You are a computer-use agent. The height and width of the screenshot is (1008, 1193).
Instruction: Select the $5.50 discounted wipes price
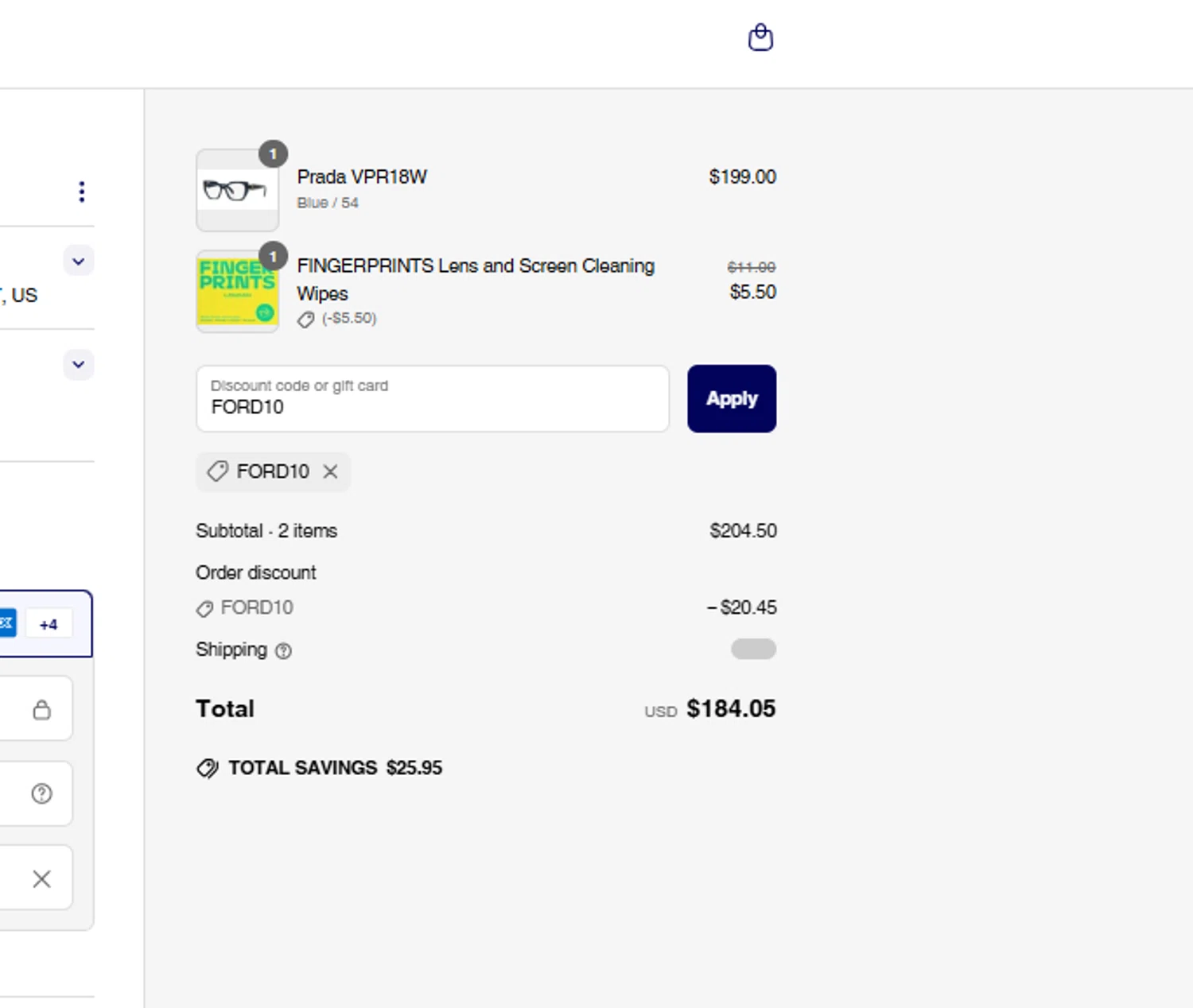(752, 292)
